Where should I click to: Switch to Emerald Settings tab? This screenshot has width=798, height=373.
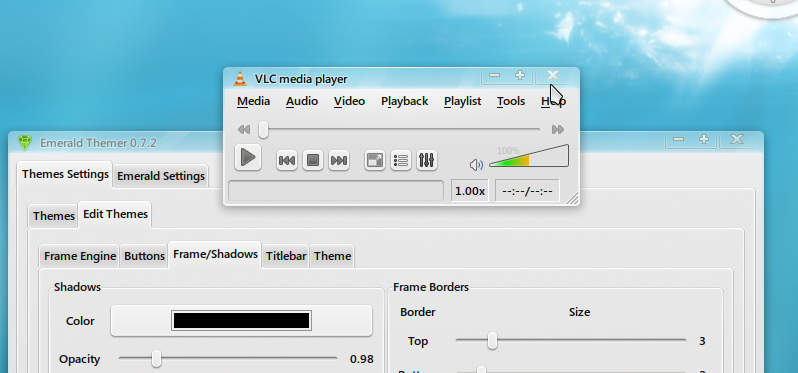[x=161, y=176]
